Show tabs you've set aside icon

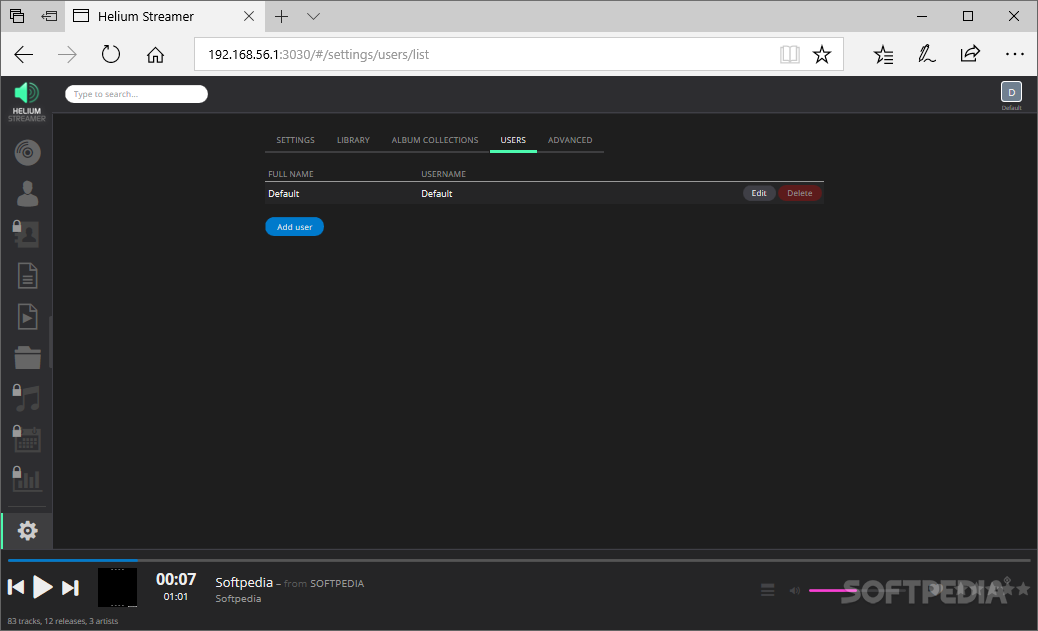[17, 17]
